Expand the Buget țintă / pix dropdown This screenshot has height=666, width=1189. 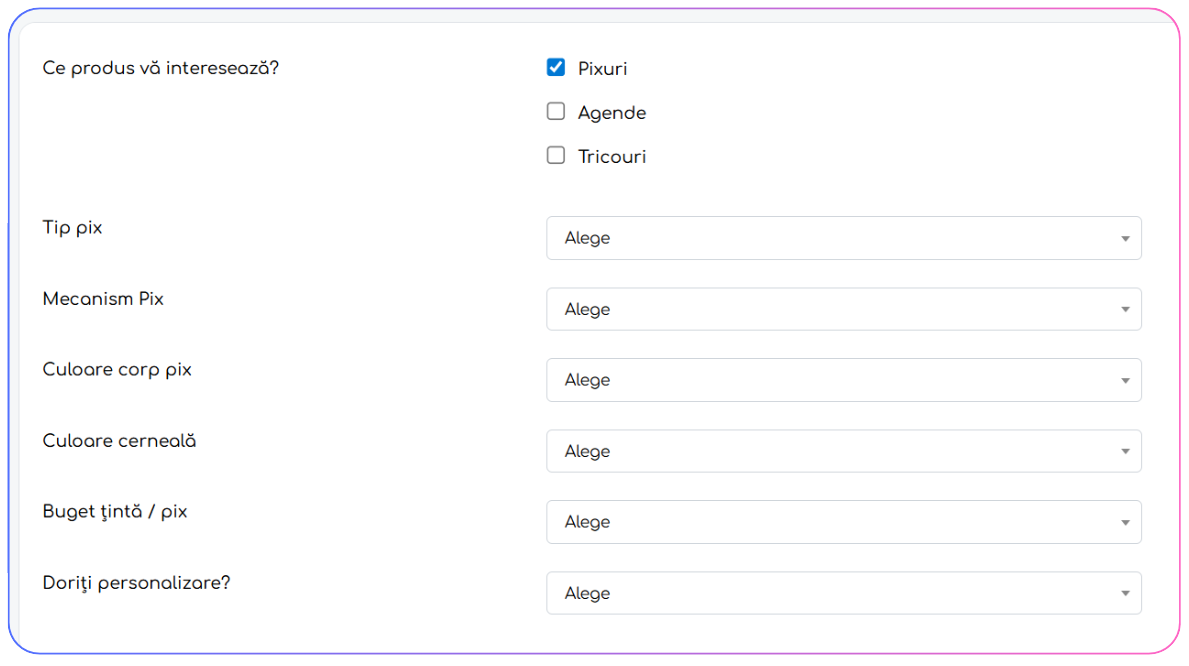(843, 523)
